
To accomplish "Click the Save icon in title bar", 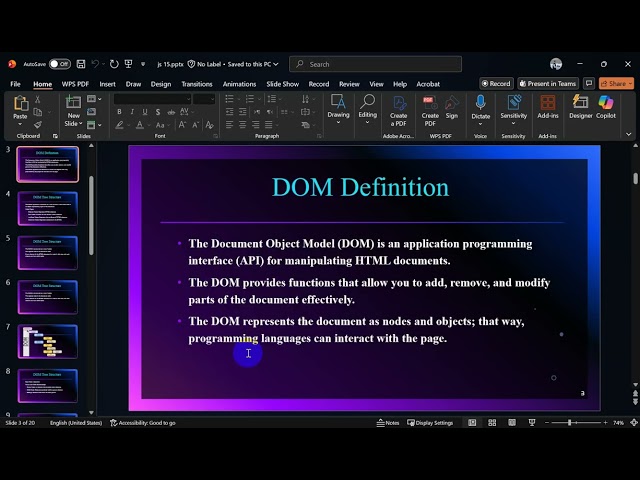I will [81, 64].
